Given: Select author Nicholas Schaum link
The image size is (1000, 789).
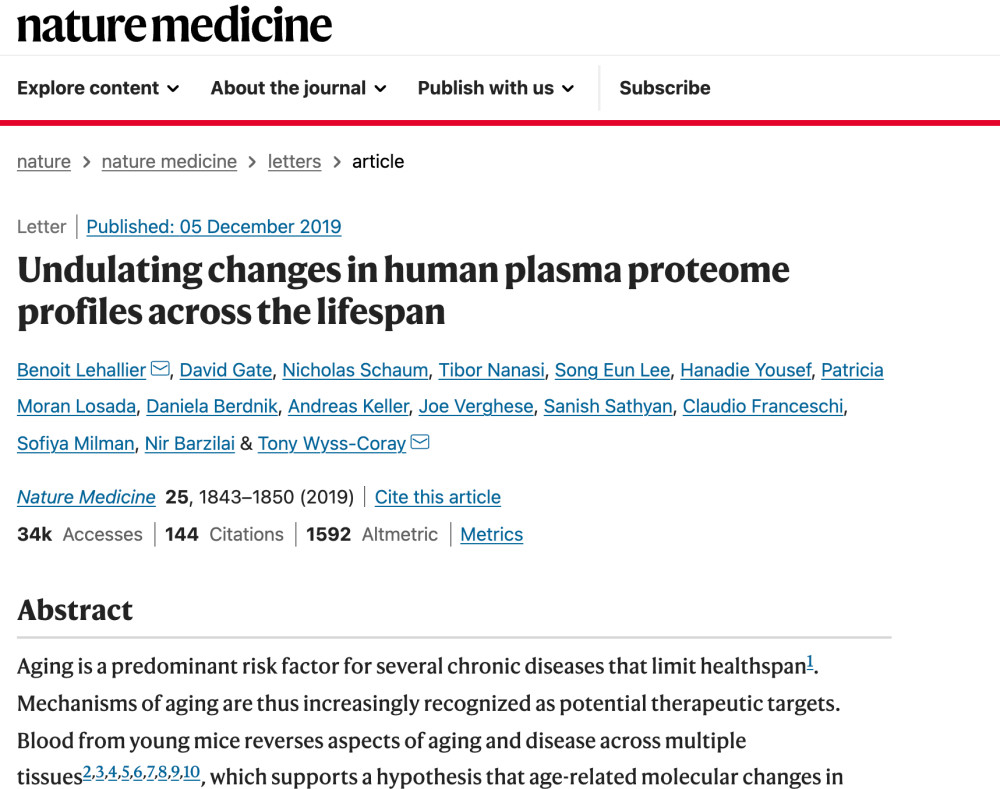Looking at the screenshot, I should [x=355, y=371].
